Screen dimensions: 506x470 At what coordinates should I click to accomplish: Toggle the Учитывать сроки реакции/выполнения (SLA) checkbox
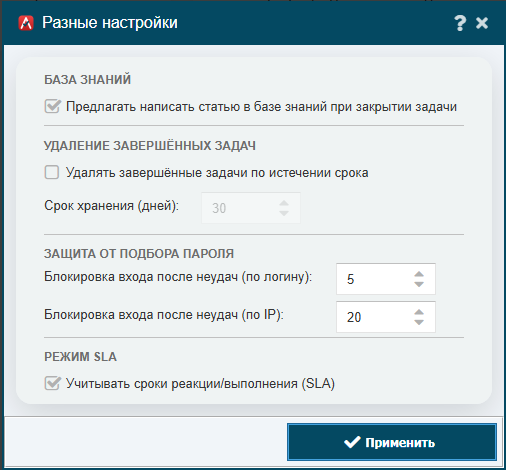pos(52,383)
